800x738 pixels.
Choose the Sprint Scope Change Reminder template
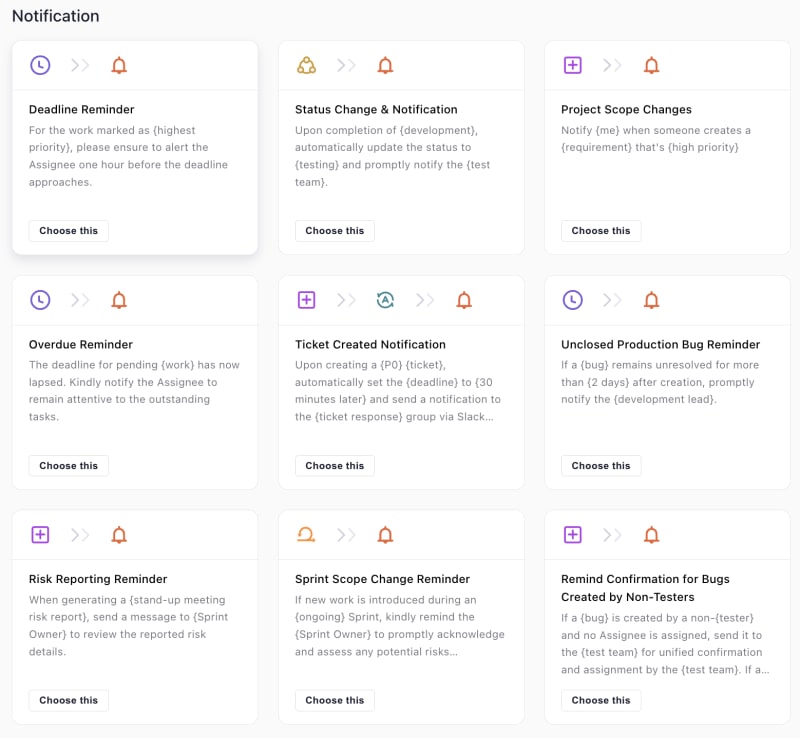(x=335, y=700)
